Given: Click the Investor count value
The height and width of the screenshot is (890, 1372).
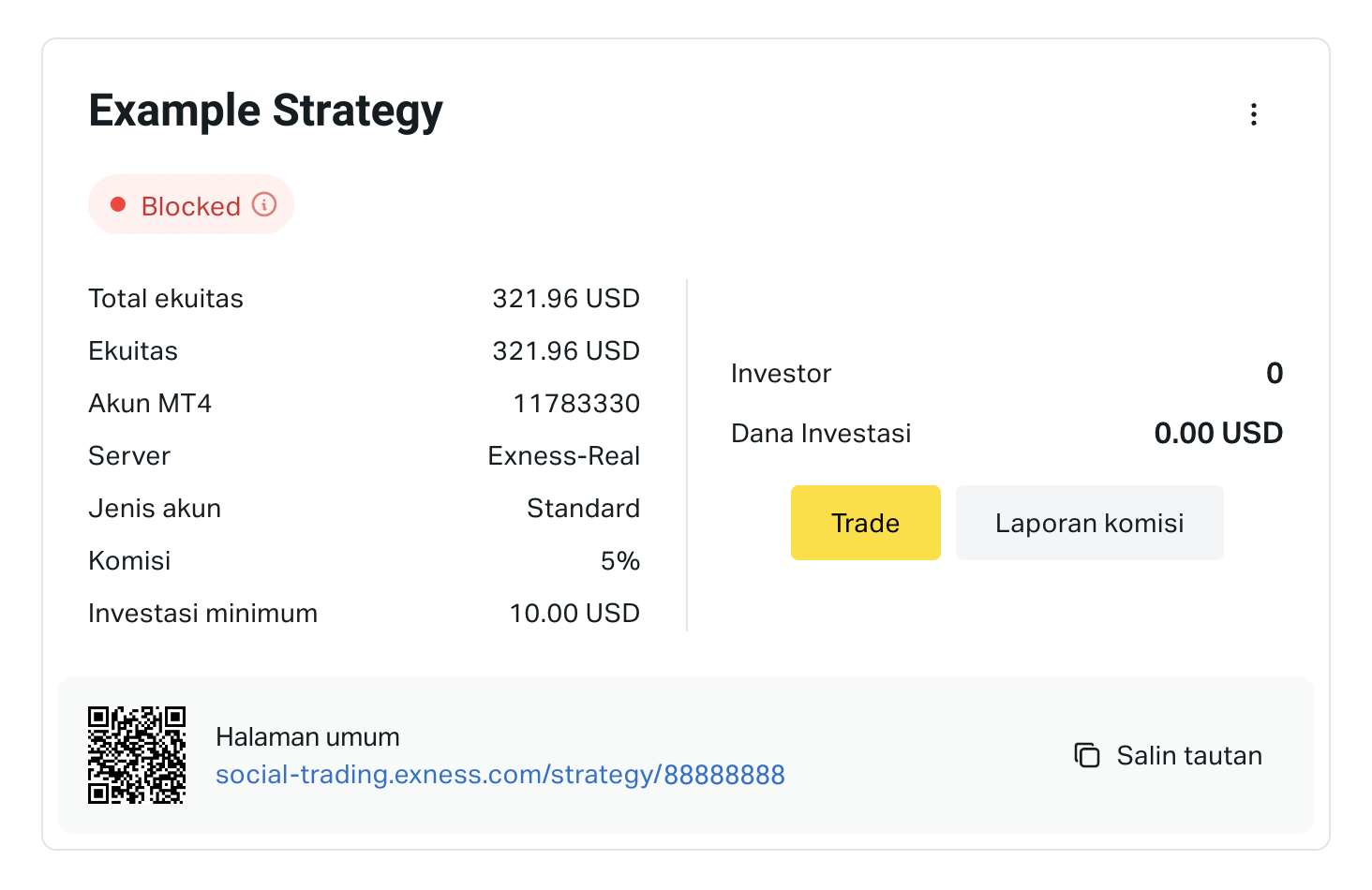Looking at the screenshot, I should (1275, 373).
